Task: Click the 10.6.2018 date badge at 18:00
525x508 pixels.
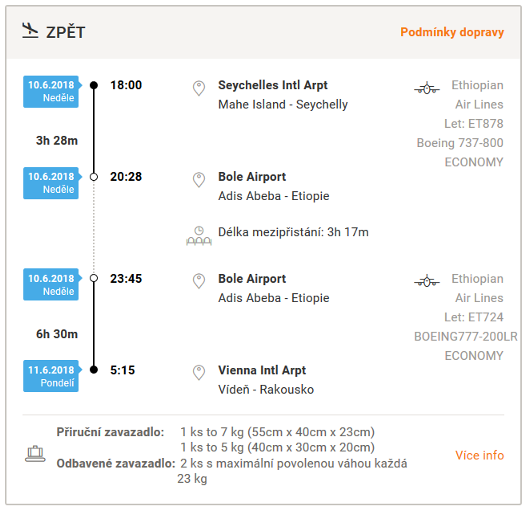Action: coord(52,92)
